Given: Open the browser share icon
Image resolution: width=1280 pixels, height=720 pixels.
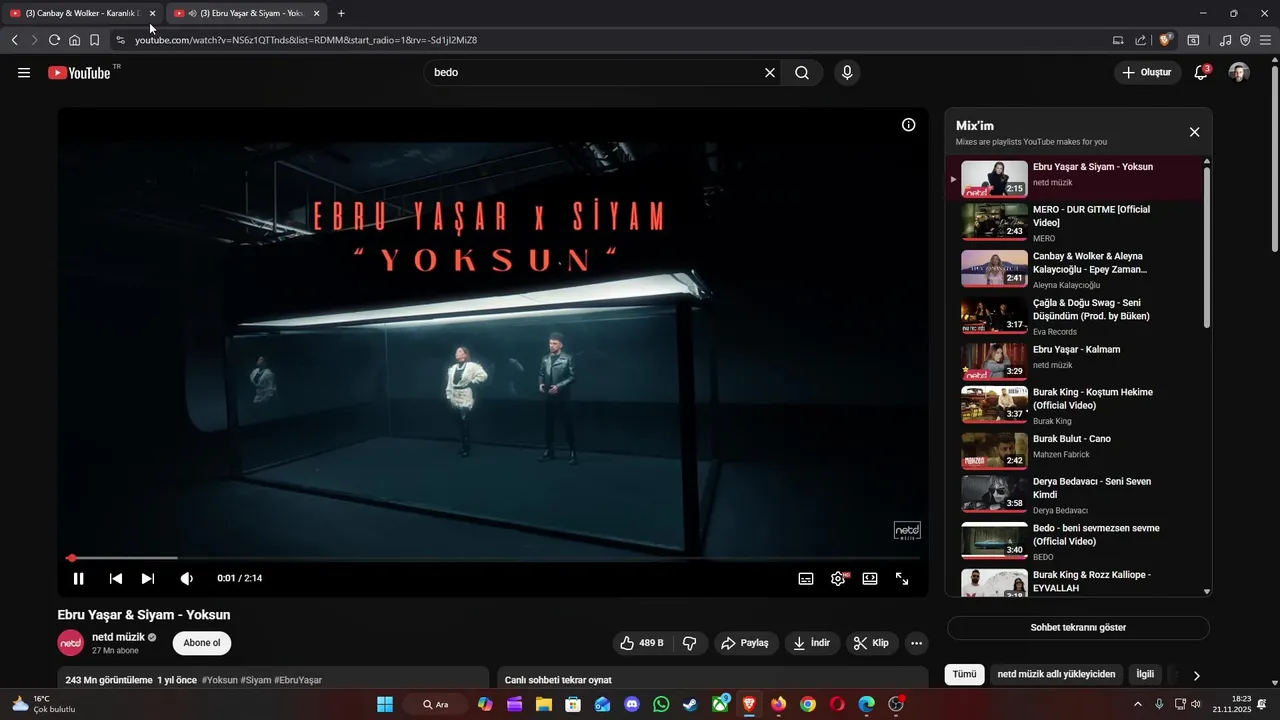Looking at the screenshot, I should [1141, 40].
